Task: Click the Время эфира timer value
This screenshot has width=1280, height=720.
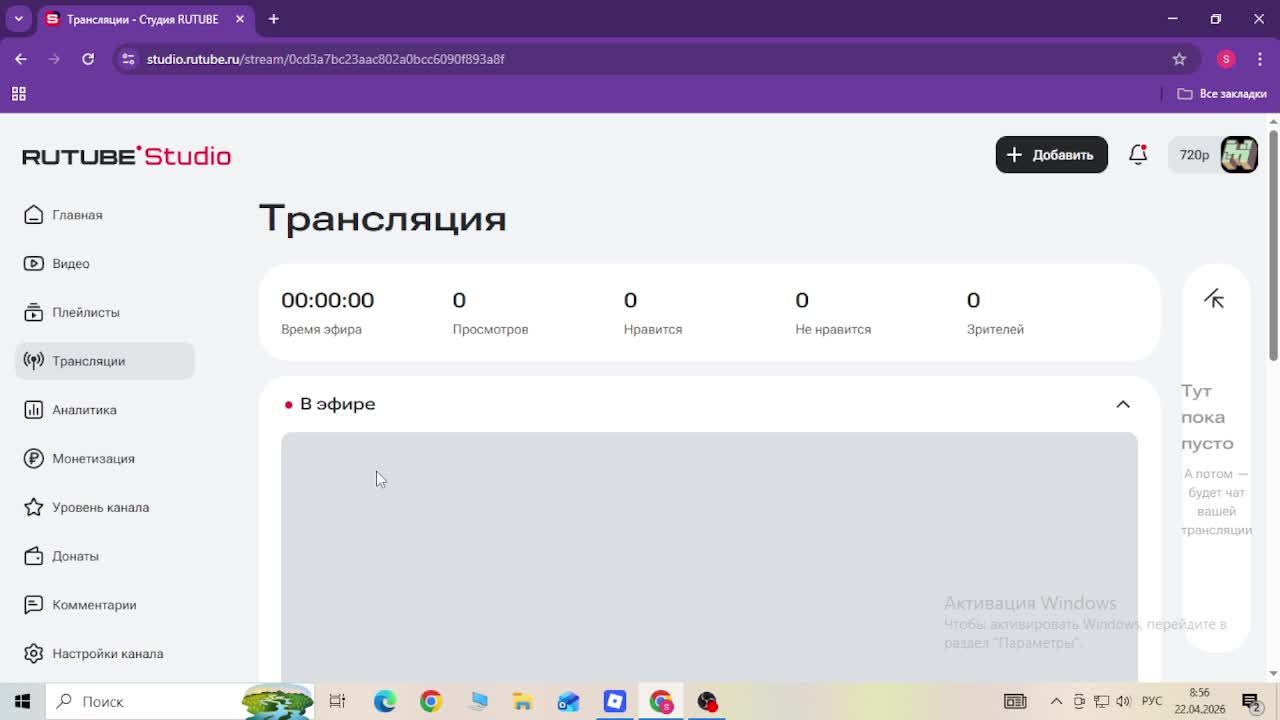Action: pos(327,300)
